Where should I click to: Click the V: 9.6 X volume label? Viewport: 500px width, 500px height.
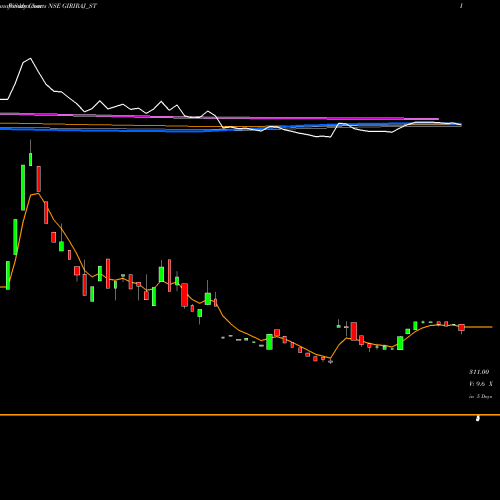pos(481,384)
